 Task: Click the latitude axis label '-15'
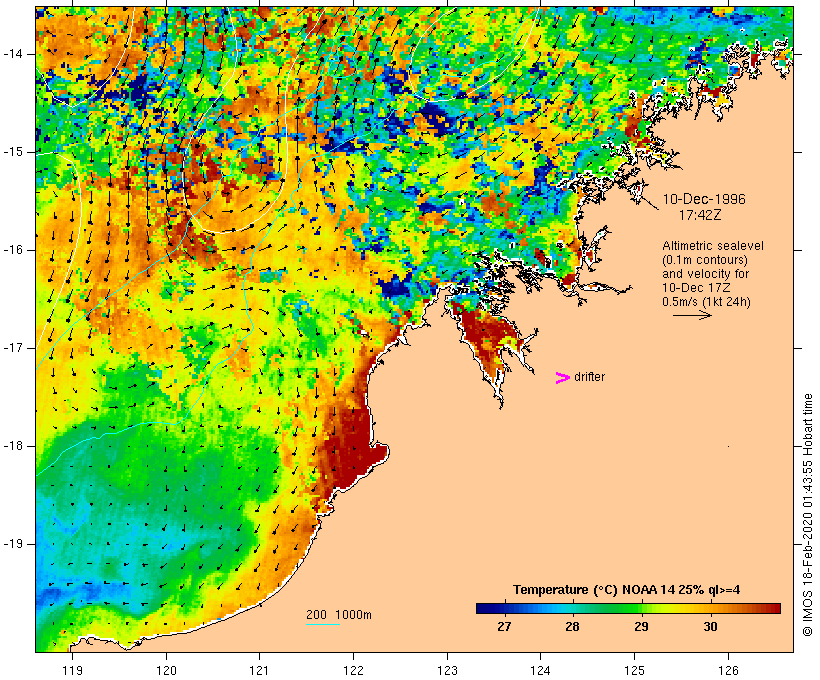pos(13,152)
